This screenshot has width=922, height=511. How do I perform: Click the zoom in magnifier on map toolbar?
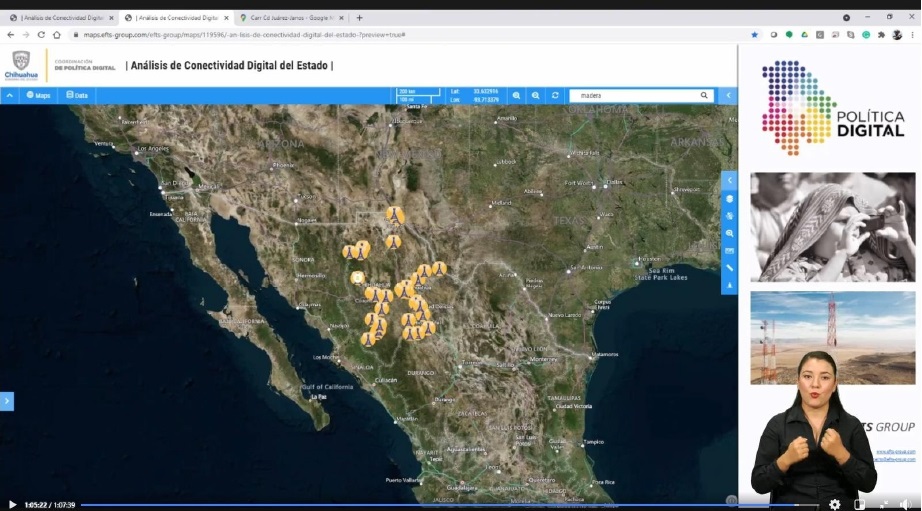tap(517, 96)
